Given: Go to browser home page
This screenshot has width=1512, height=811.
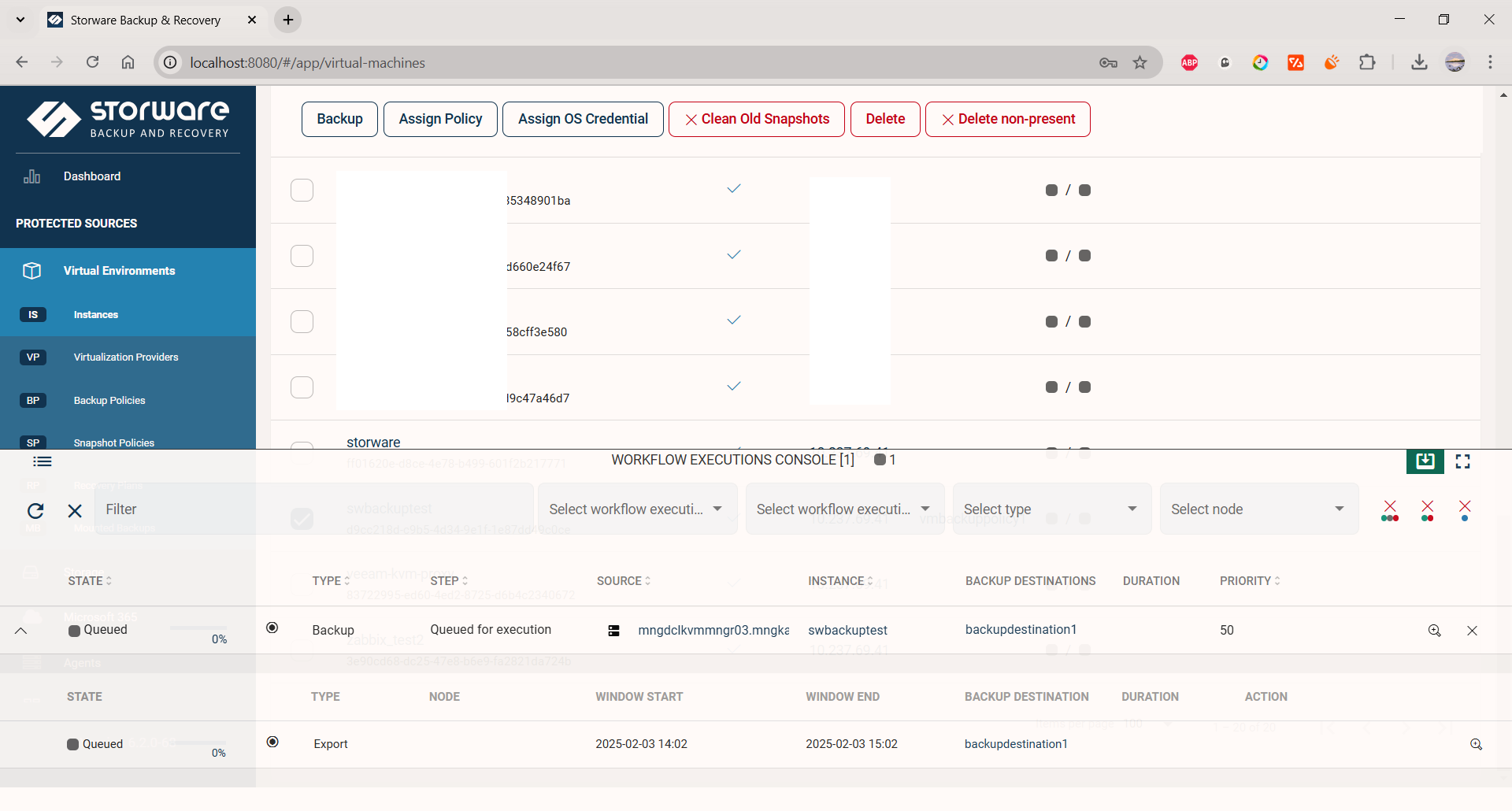Looking at the screenshot, I should (128, 62).
